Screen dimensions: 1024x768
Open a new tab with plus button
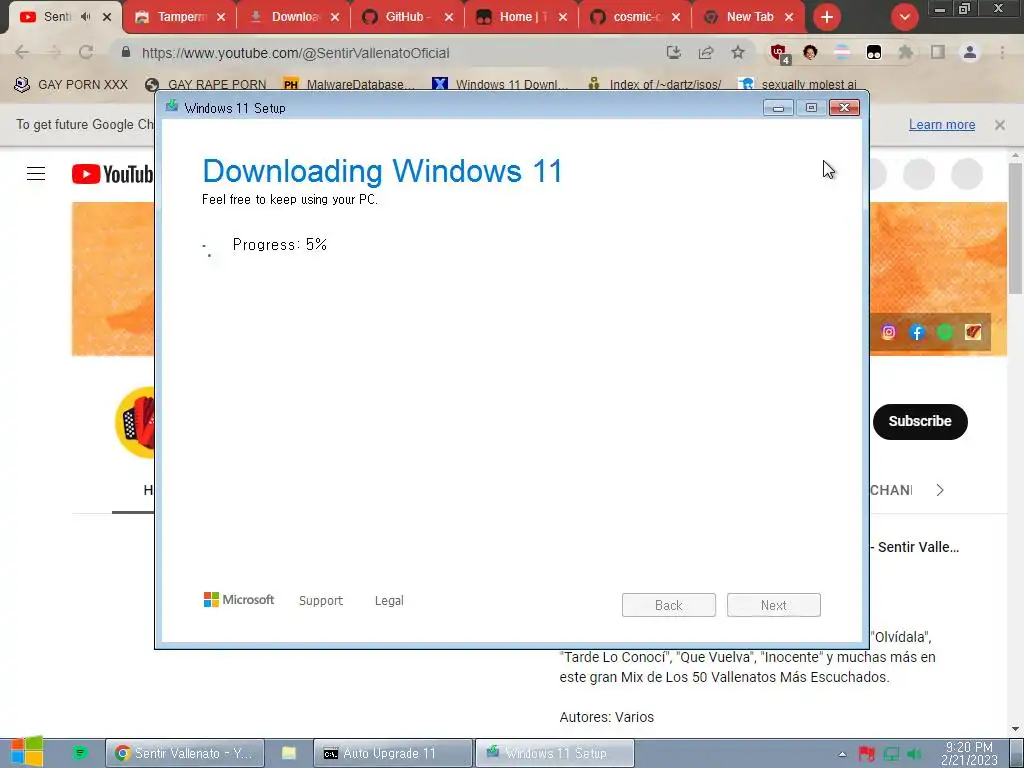coord(827,17)
